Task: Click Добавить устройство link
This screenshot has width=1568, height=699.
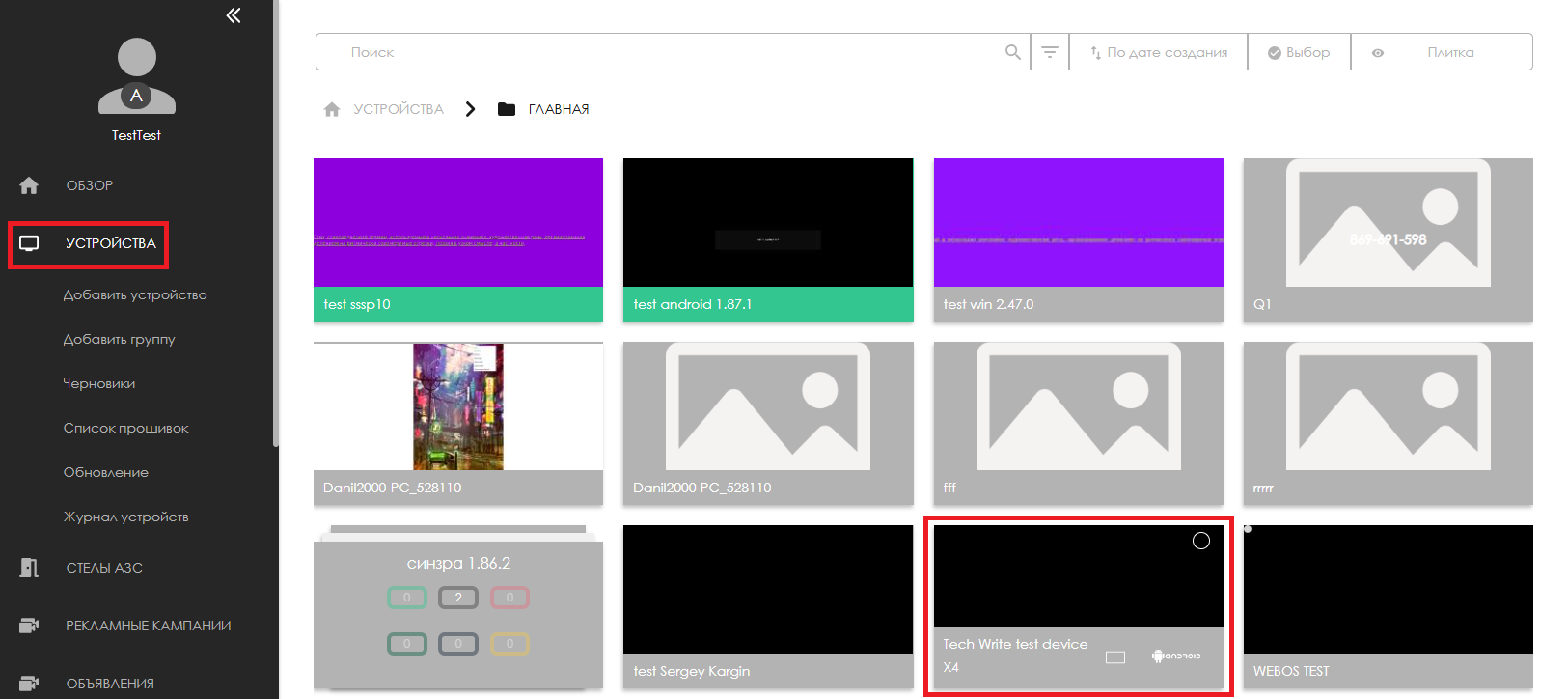Action: [x=135, y=294]
